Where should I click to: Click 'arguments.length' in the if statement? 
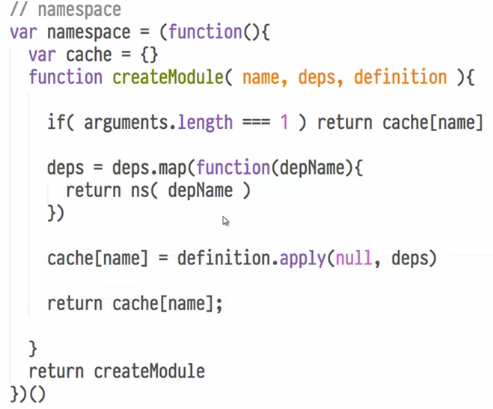click(x=158, y=123)
